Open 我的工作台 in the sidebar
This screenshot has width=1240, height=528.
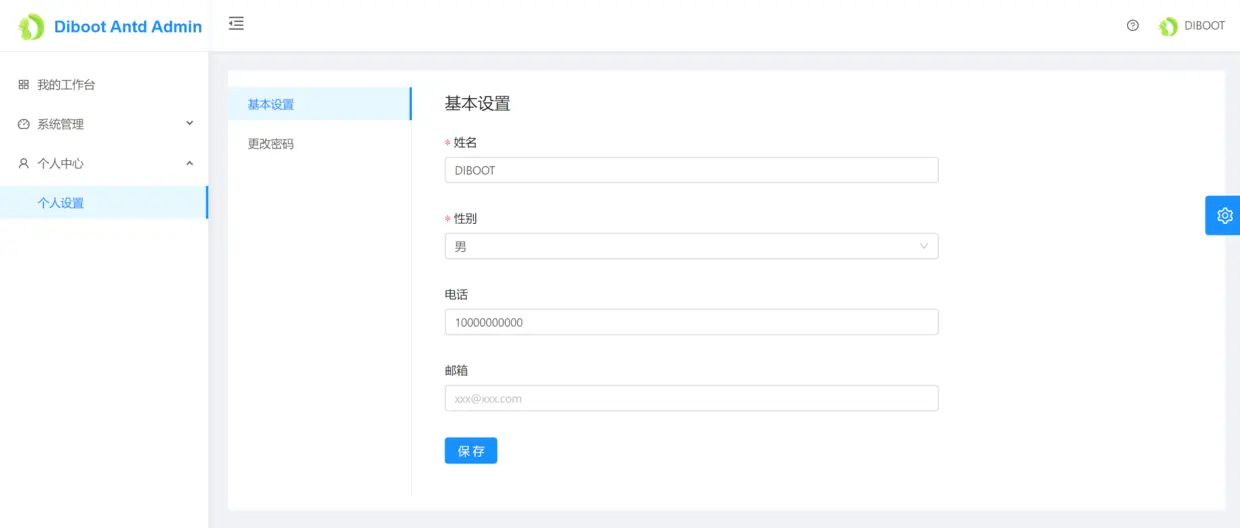pos(104,85)
